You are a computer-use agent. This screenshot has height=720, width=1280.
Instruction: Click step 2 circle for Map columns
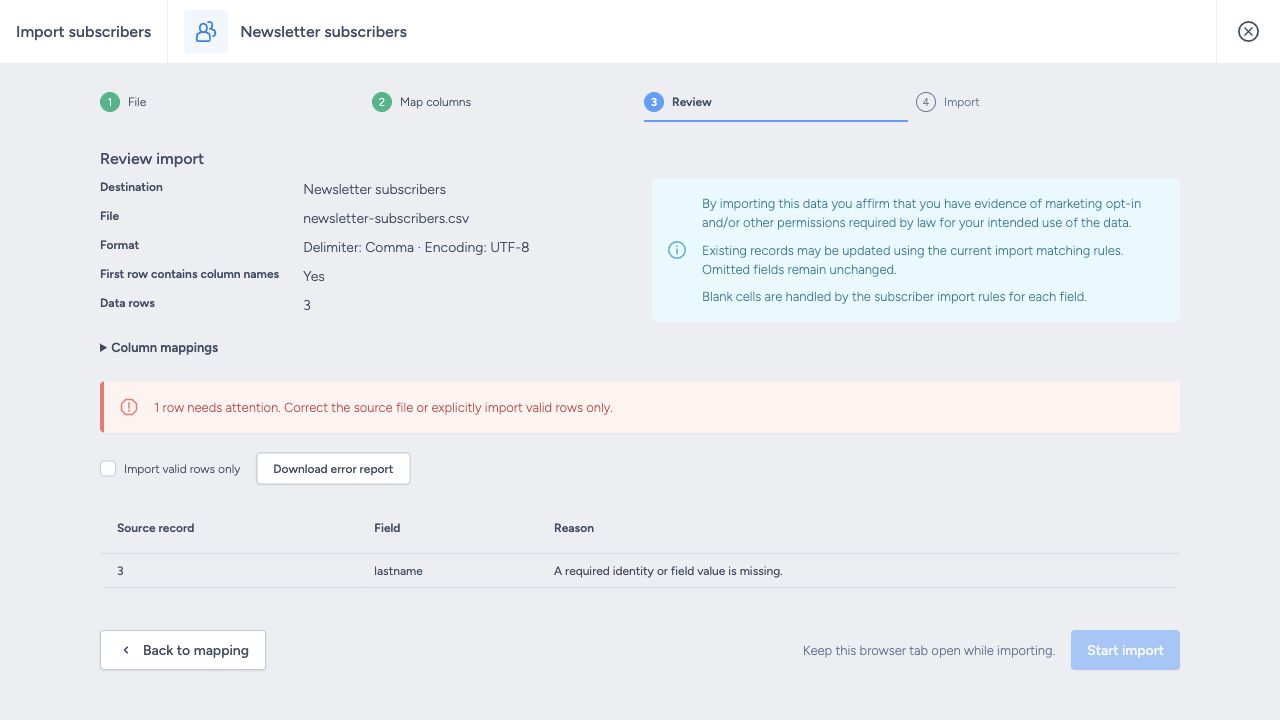pos(382,102)
